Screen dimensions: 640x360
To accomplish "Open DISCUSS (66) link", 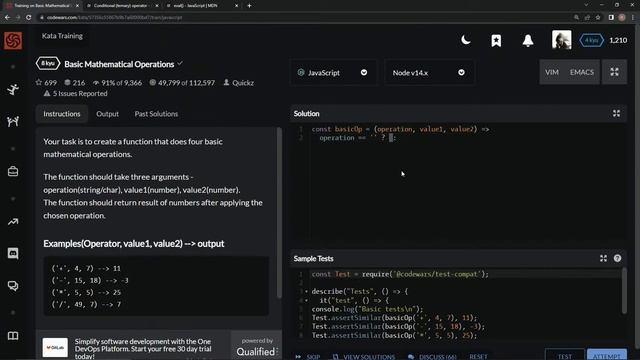I will (432, 356).
